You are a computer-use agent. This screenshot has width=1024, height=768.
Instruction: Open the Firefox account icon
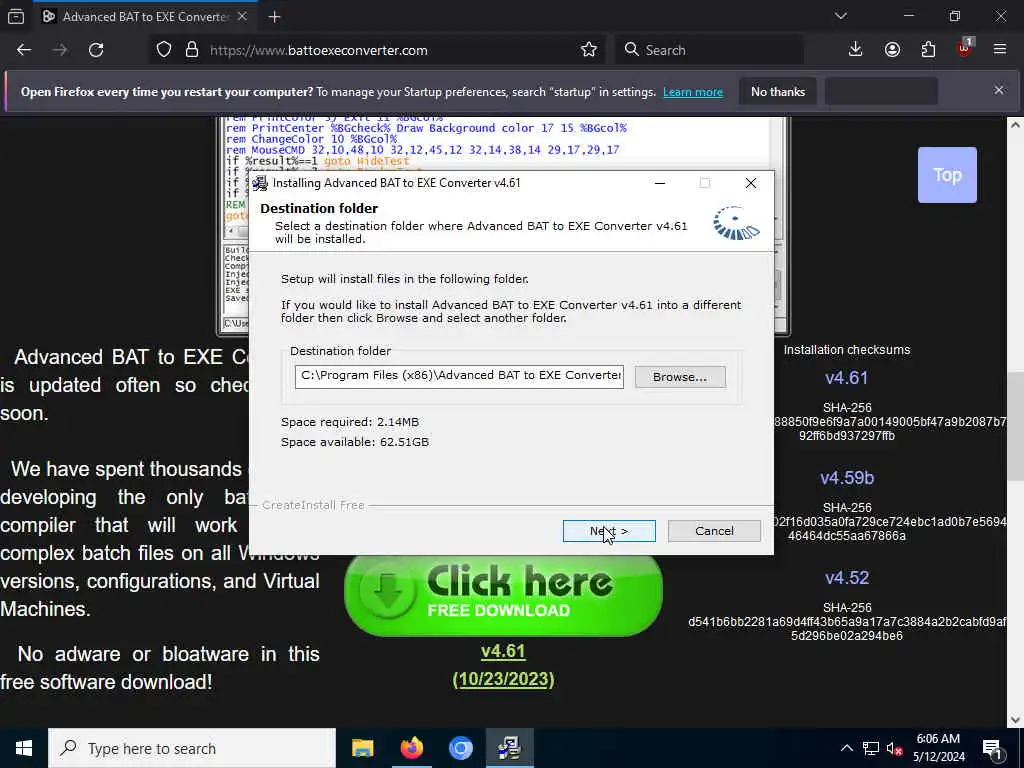(892, 50)
